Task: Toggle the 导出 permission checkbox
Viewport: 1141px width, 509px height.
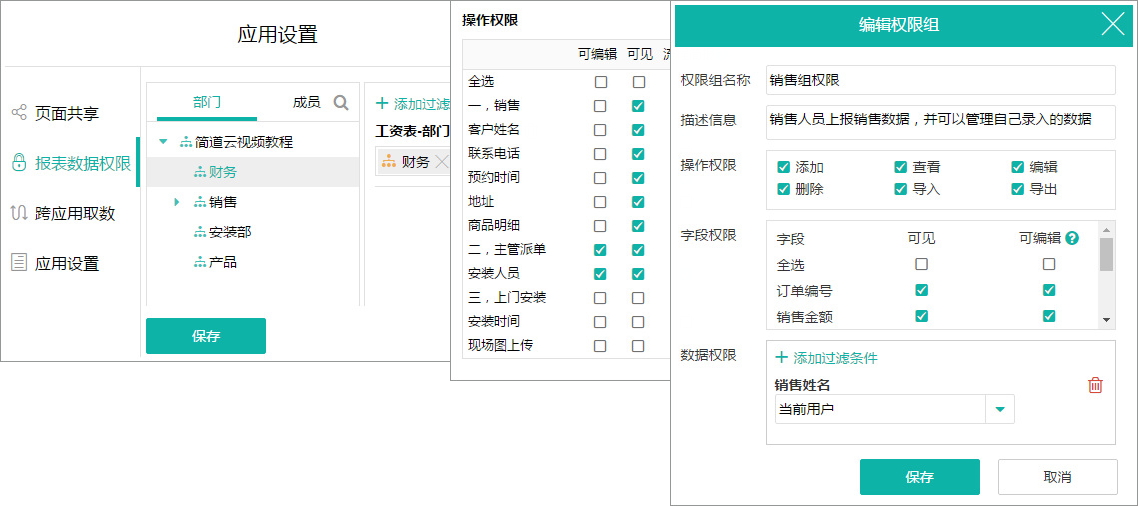Action: 1018,189
